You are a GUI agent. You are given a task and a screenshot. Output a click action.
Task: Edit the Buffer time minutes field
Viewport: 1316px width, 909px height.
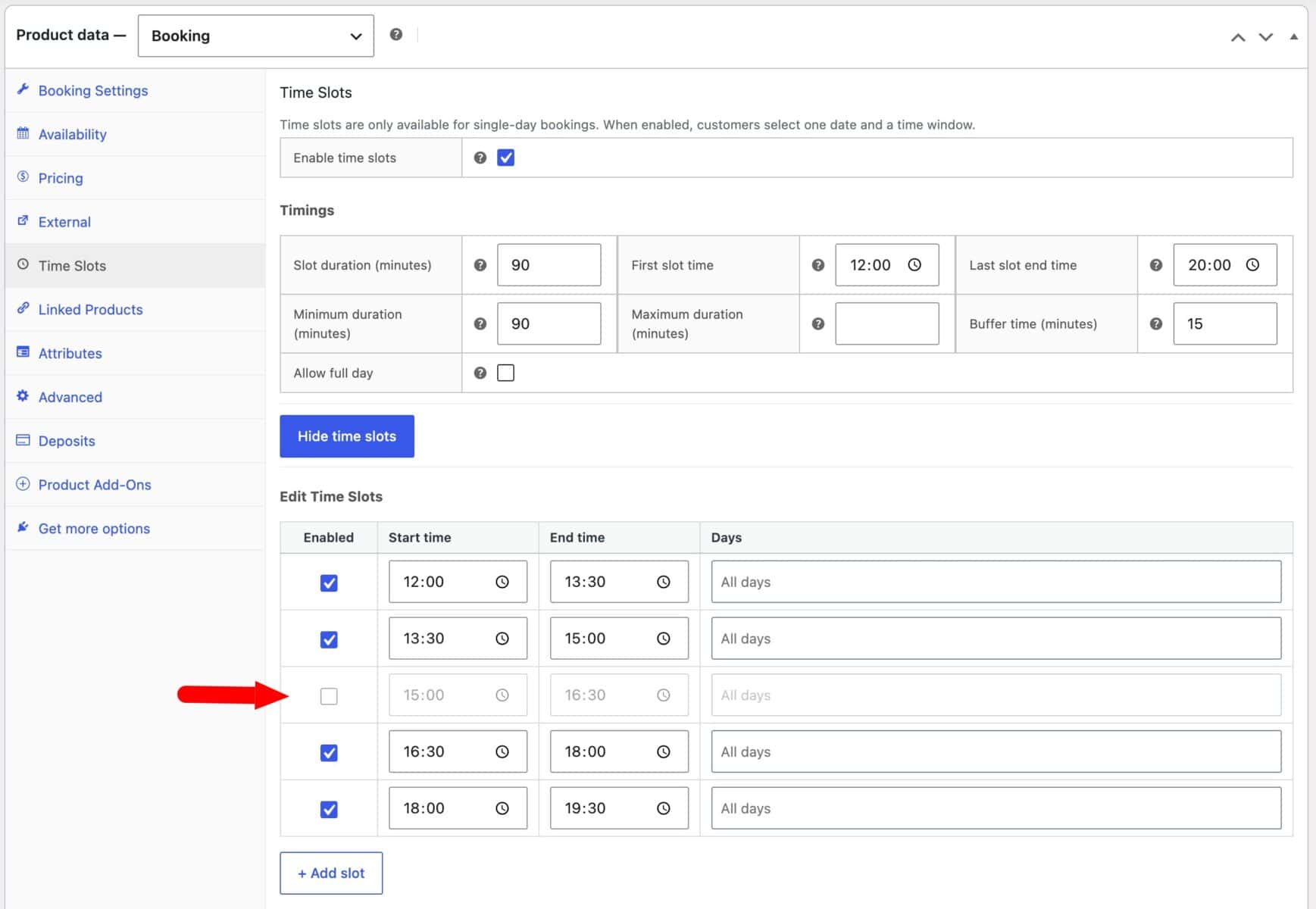click(x=1225, y=323)
